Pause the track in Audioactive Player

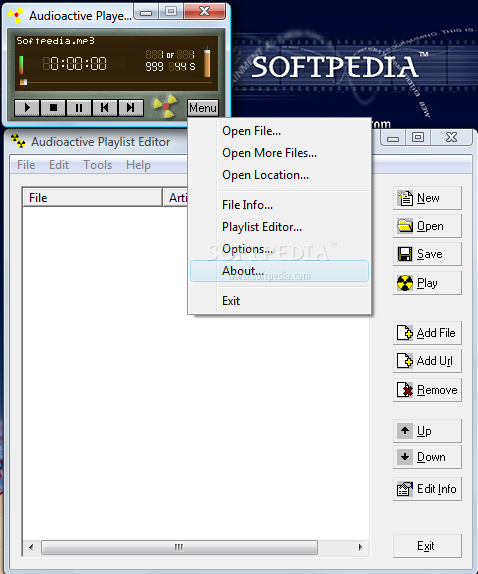(x=79, y=108)
